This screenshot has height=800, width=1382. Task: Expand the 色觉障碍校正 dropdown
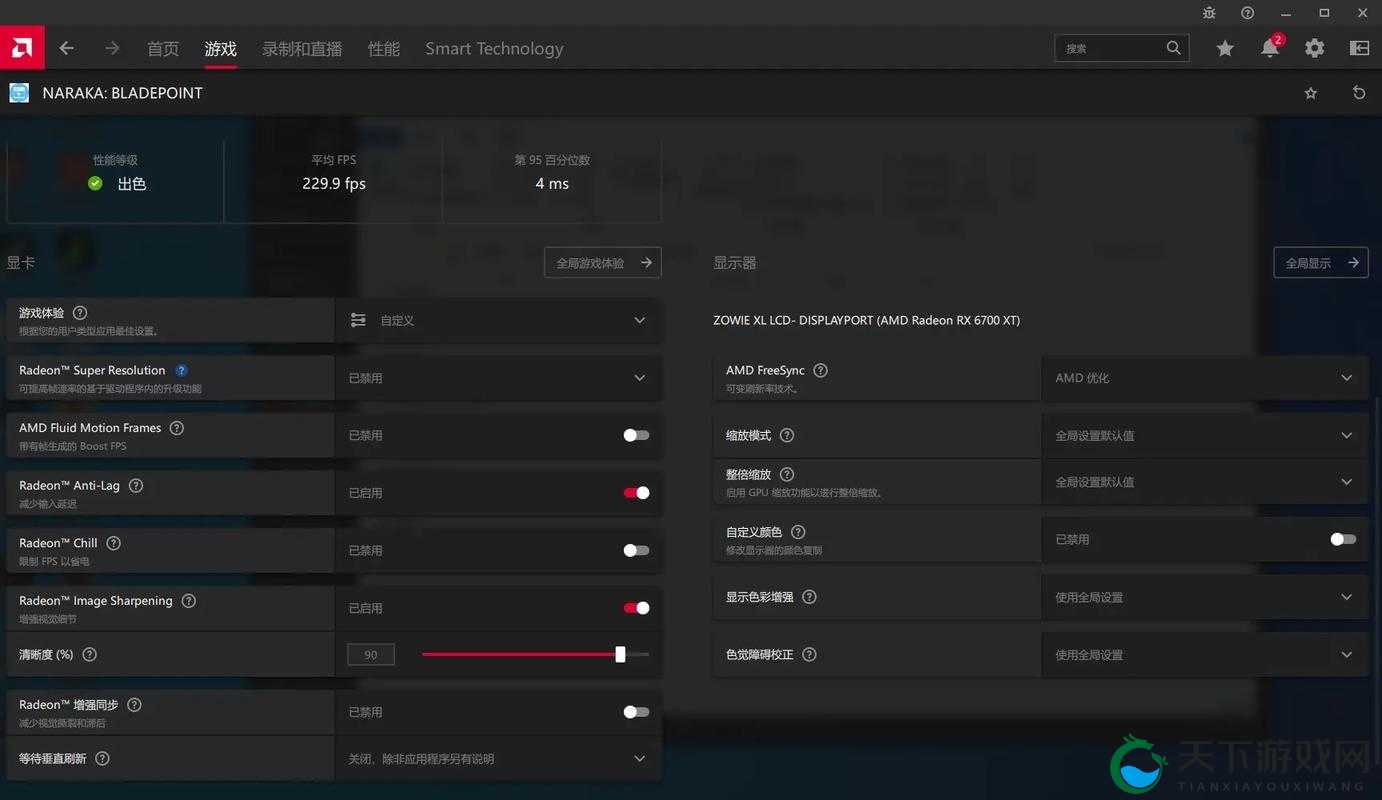tap(1205, 655)
